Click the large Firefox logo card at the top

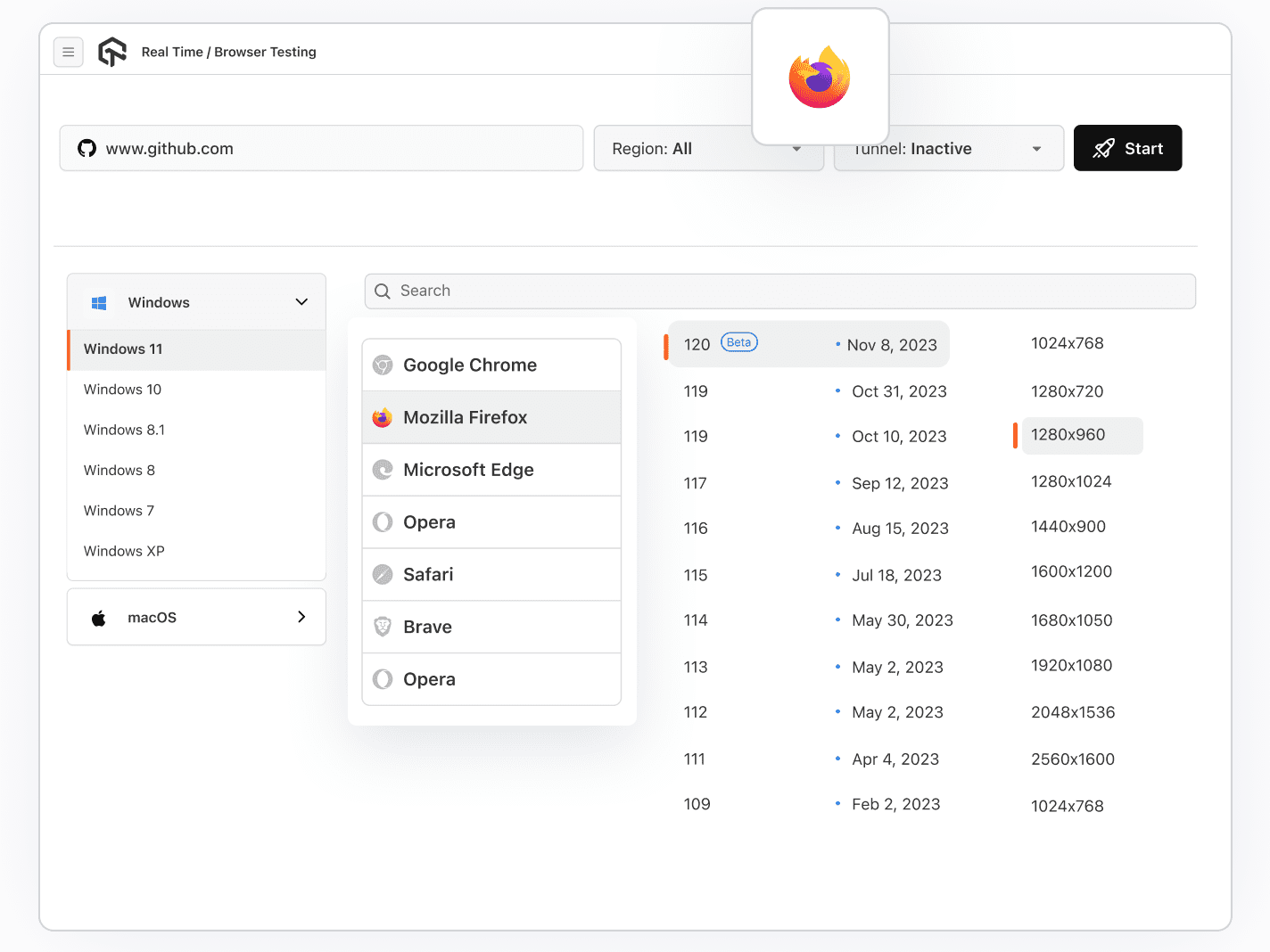pyautogui.click(x=820, y=77)
